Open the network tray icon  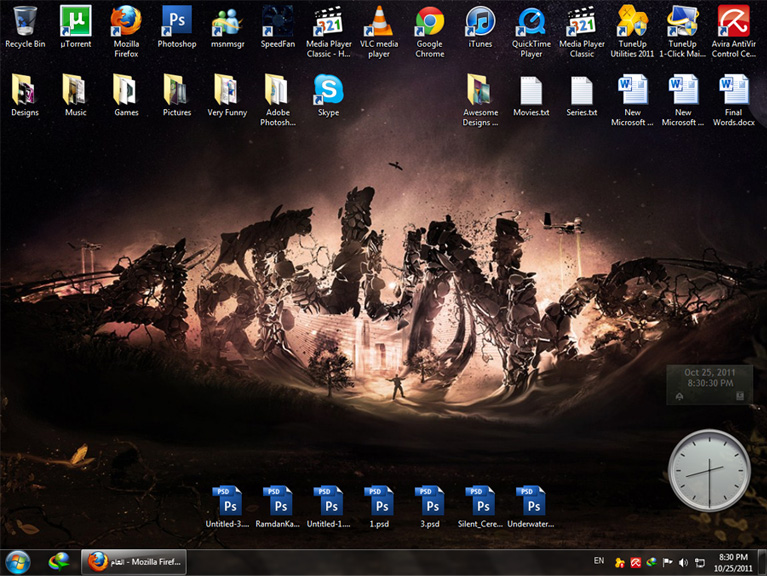pyautogui.click(x=700, y=563)
